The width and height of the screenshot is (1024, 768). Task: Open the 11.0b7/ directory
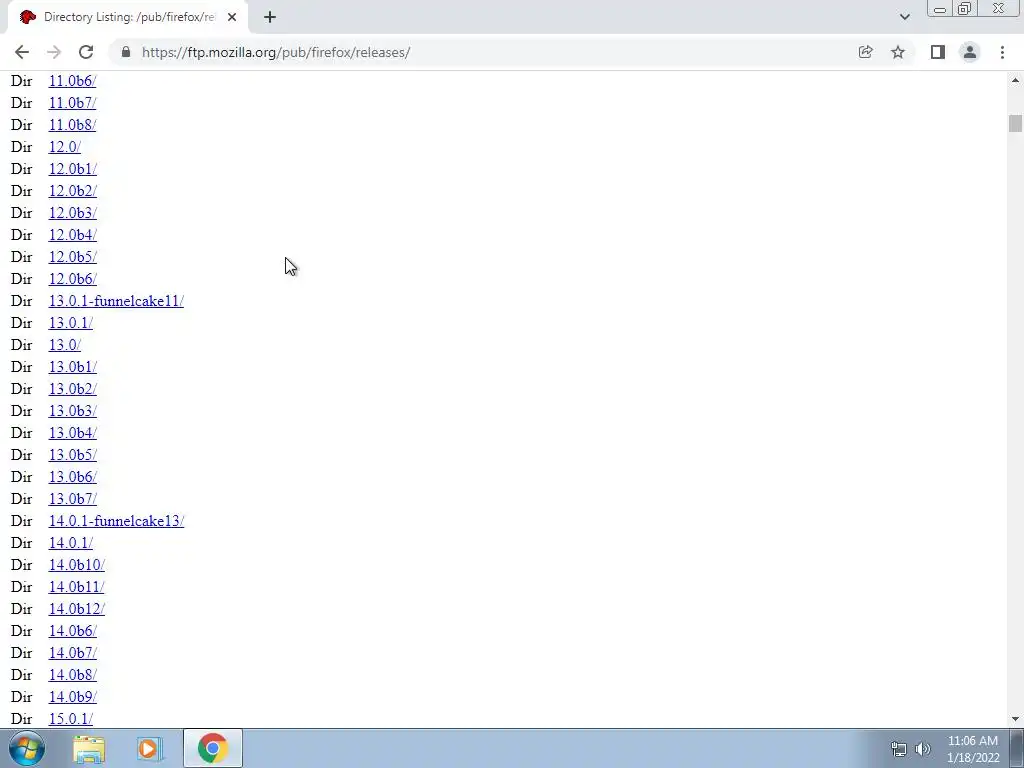(x=72, y=103)
